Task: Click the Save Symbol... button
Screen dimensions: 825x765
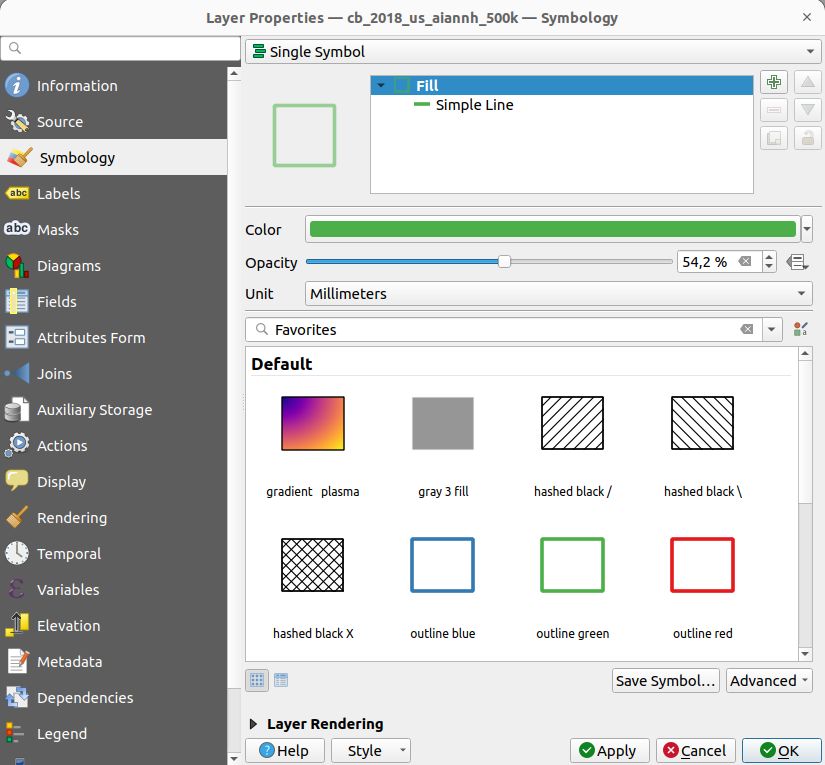Action: 666,680
